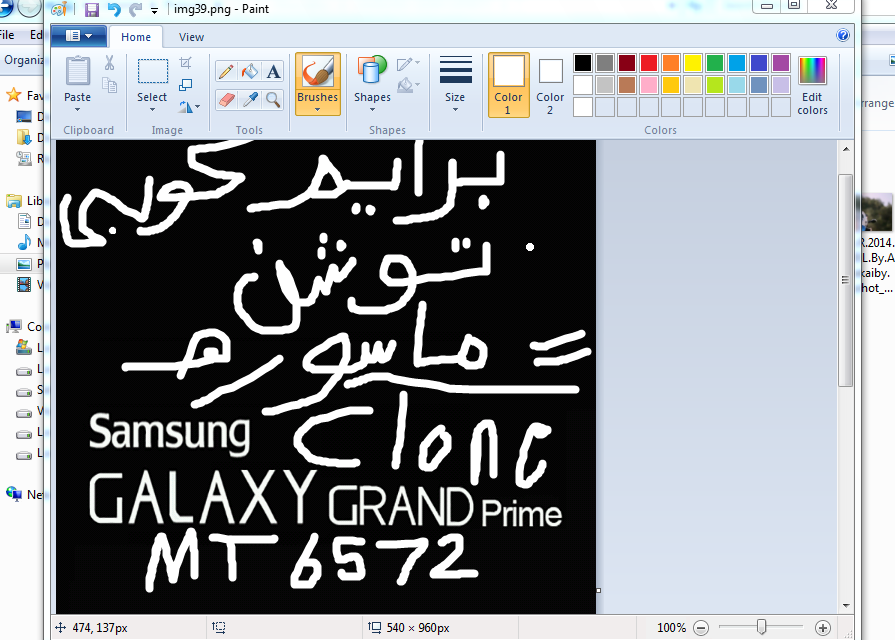Viewport: 895px width, 640px height.
Task: Open the Shape fill option
Action: pyautogui.click(x=408, y=86)
